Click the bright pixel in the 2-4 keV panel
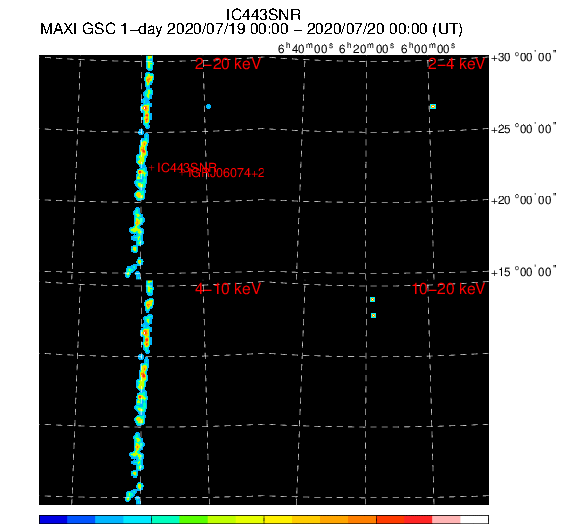 click(433, 107)
